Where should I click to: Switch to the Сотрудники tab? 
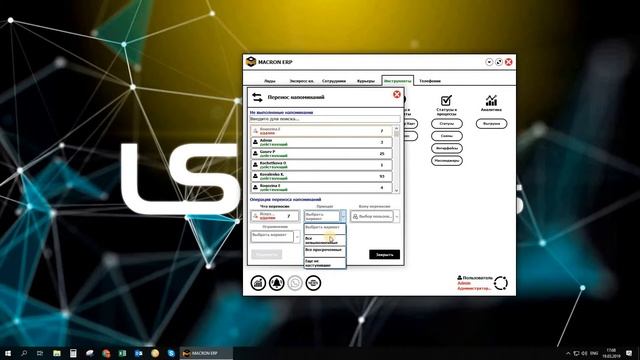[334, 81]
